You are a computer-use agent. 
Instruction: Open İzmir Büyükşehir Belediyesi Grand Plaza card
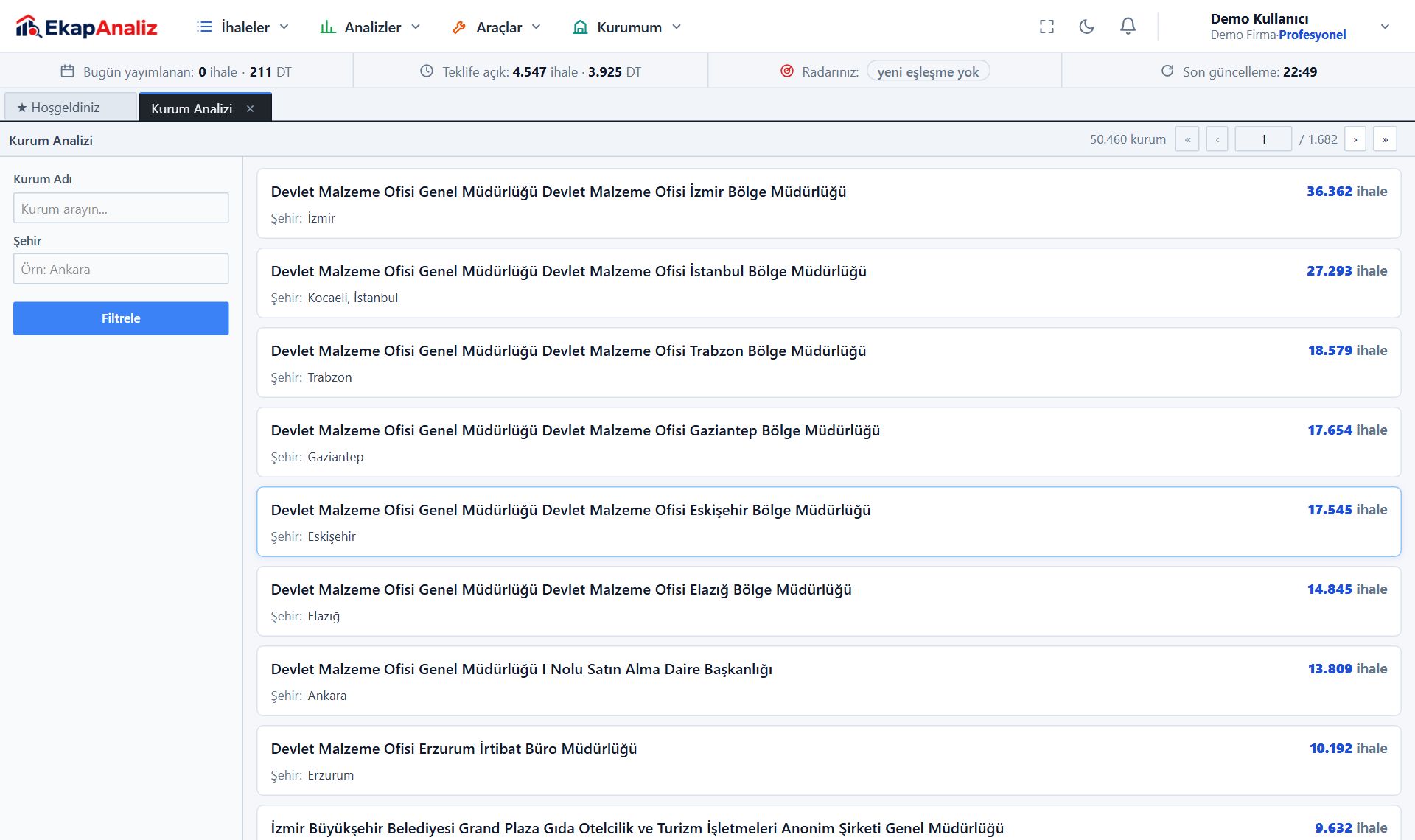[828, 822]
